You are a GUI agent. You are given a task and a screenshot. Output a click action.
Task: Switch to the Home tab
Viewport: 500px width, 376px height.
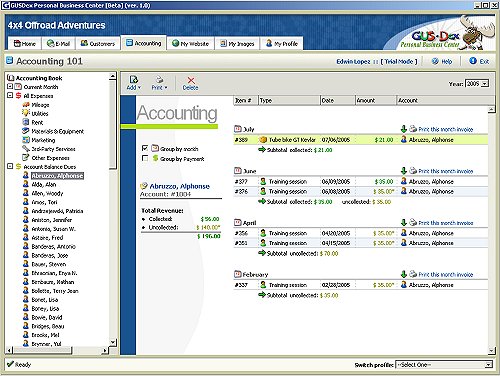pos(24,43)
